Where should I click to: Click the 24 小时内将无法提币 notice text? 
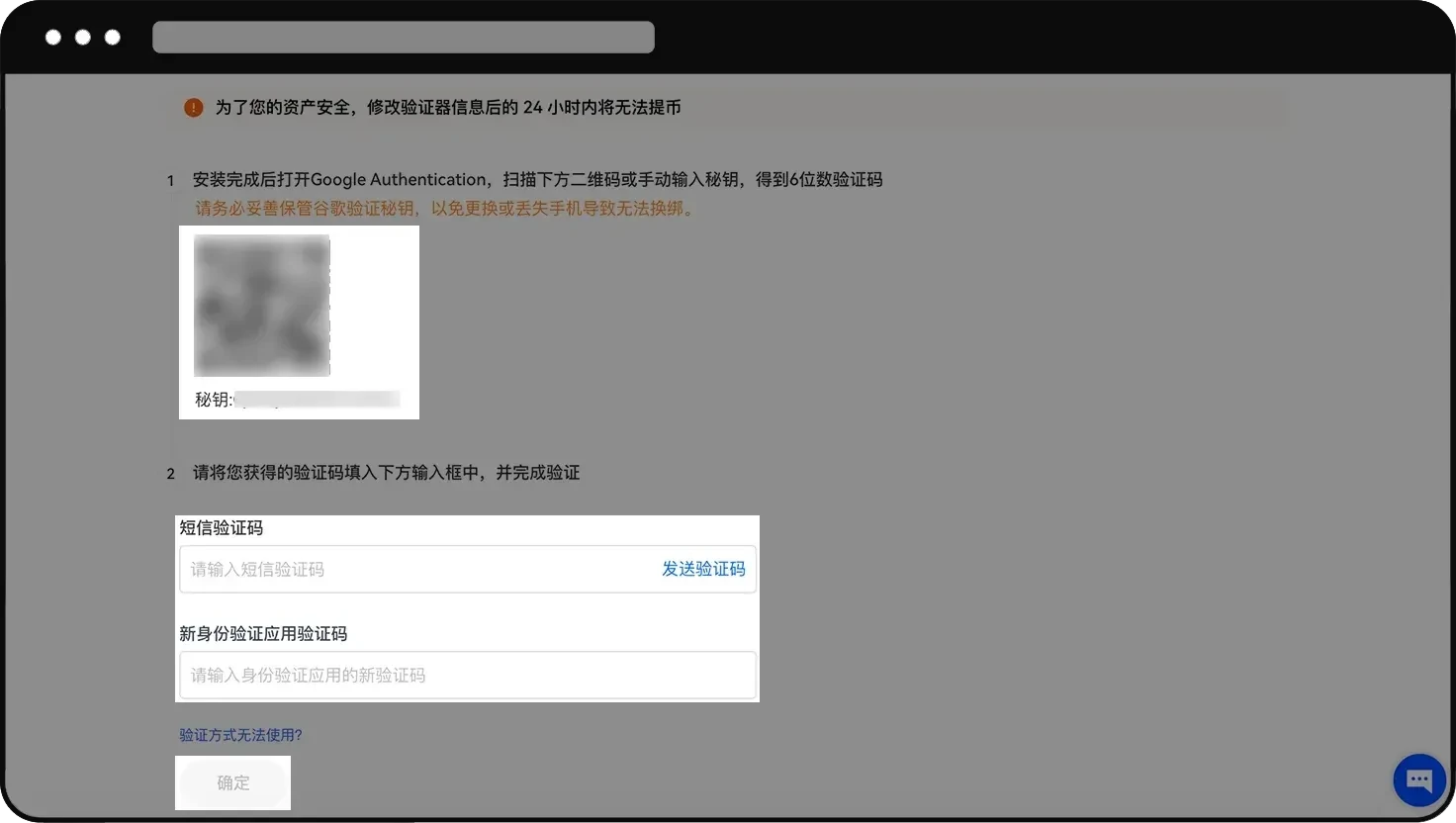click(x=601, y=107)
